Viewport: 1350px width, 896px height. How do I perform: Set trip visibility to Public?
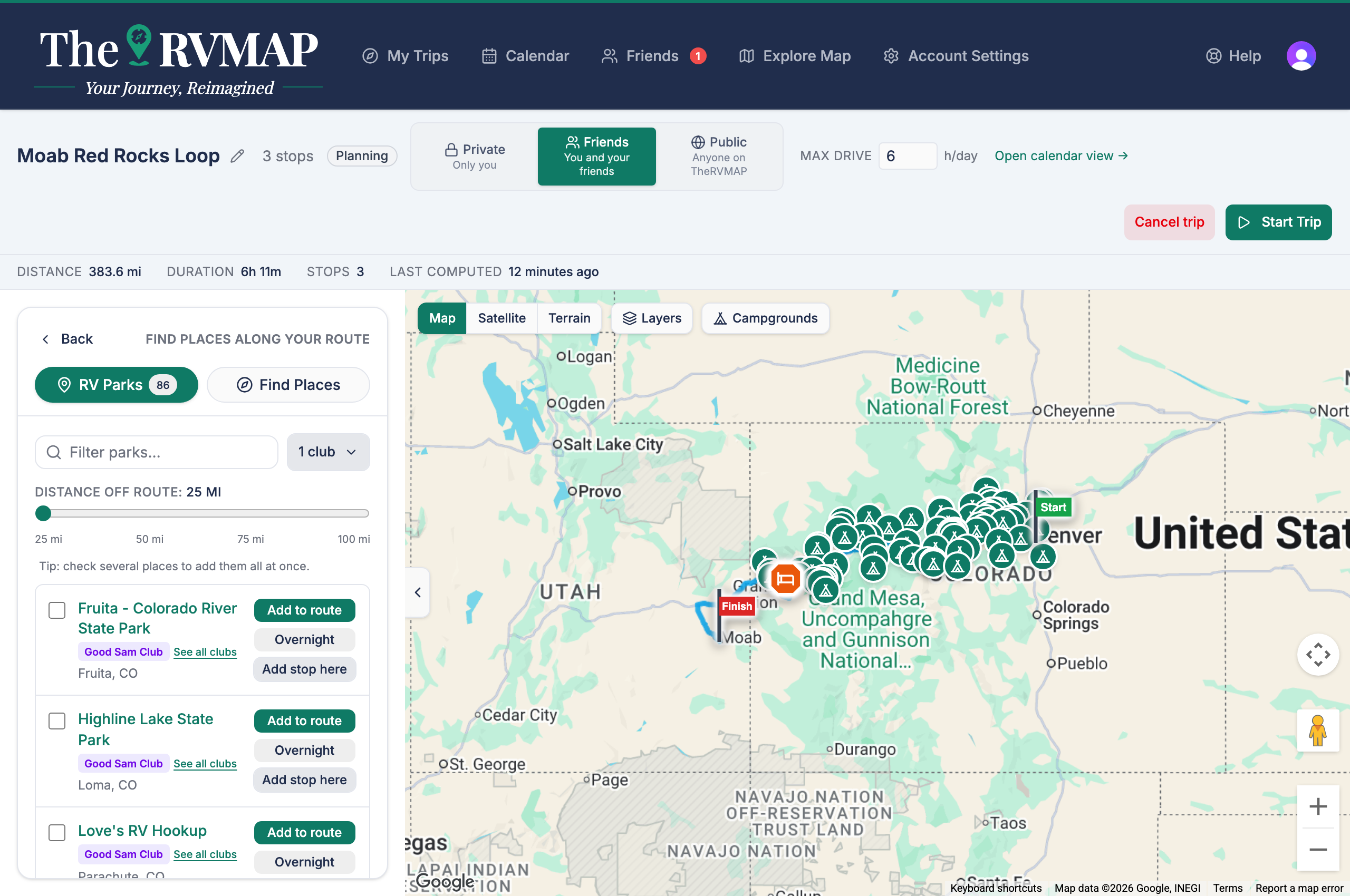pyautogui.click(x=719, y=157)
